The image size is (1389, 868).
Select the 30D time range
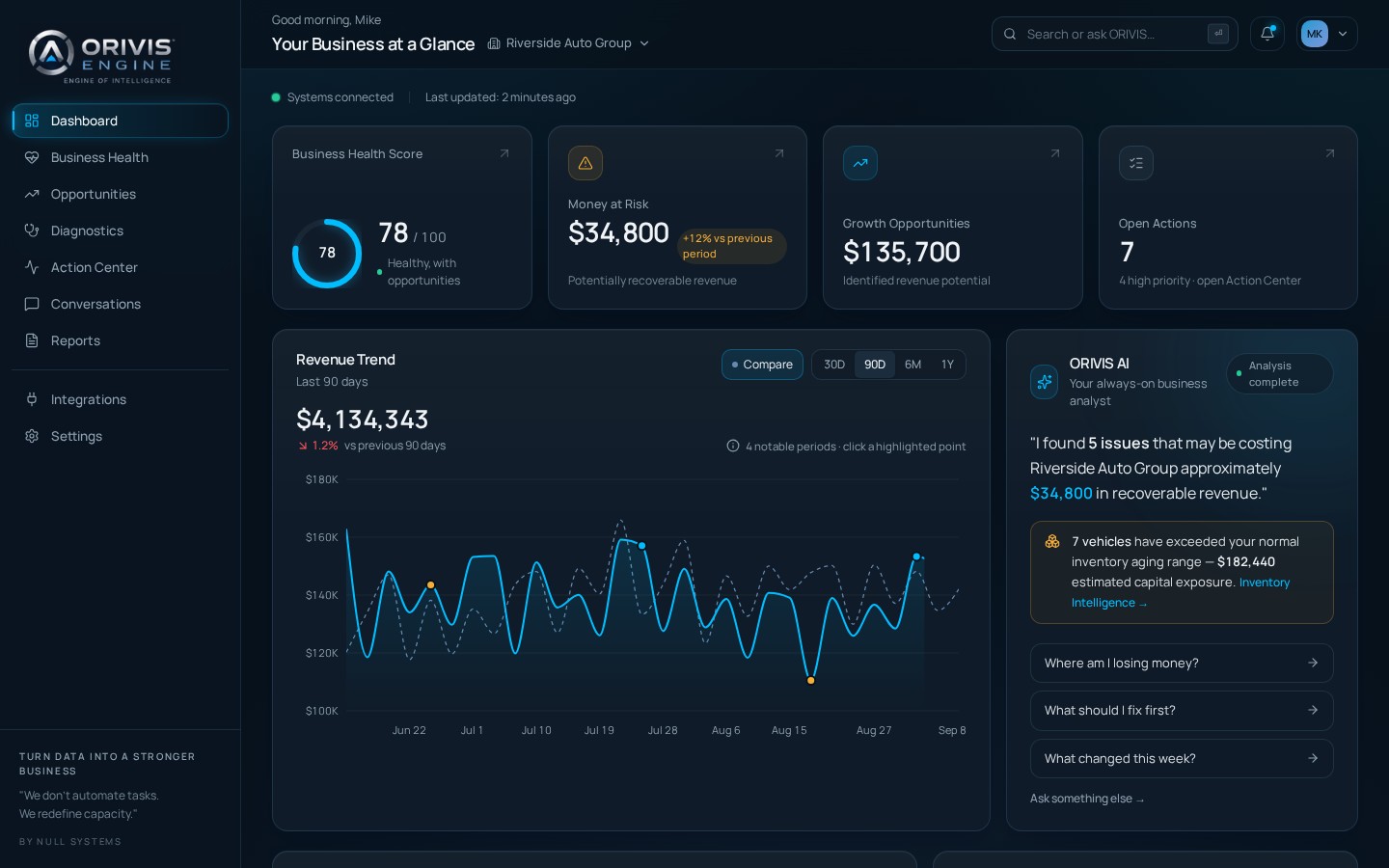coord(834,365)
